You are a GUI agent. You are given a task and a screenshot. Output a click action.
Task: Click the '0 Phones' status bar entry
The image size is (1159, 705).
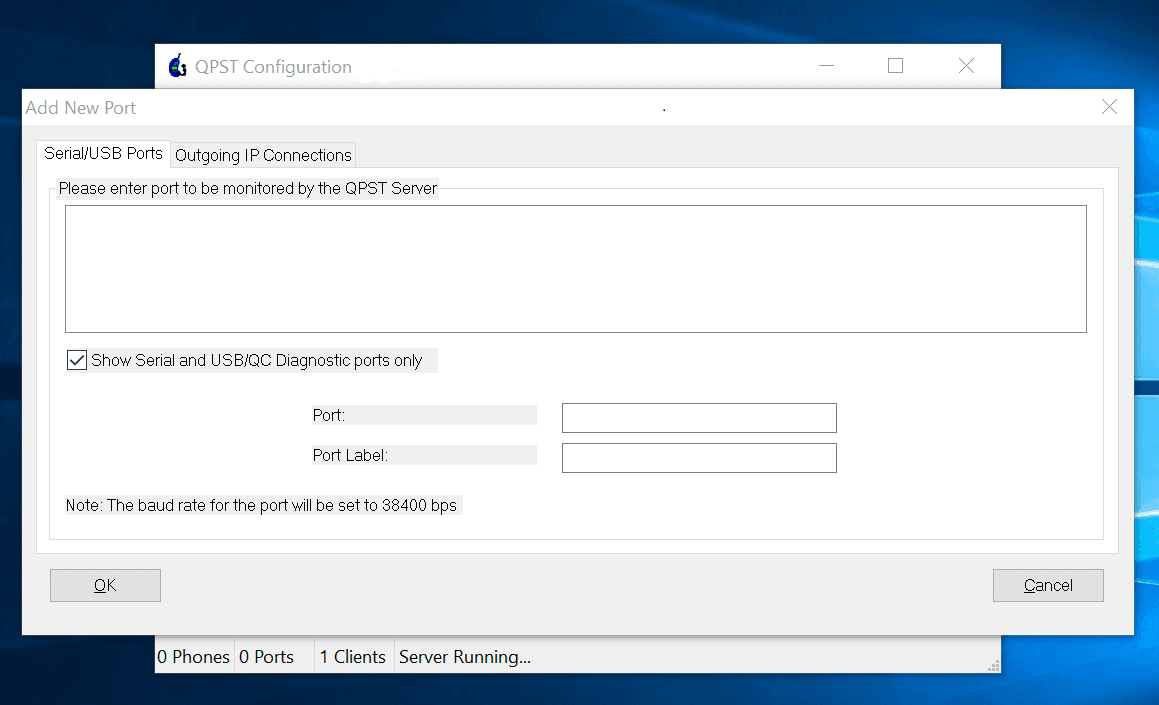click(x=194, y=657)
